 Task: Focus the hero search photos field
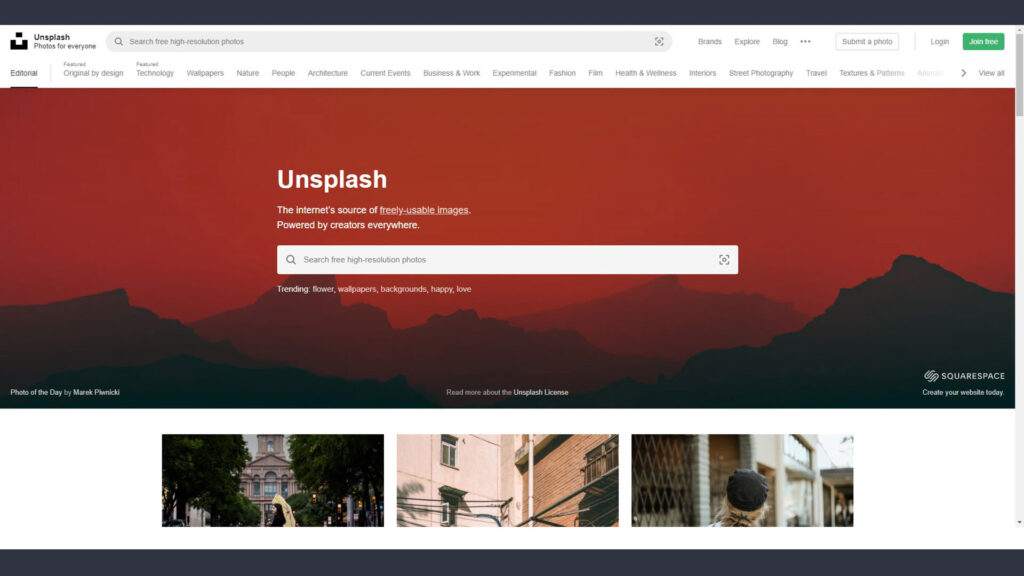pos(507,259)
